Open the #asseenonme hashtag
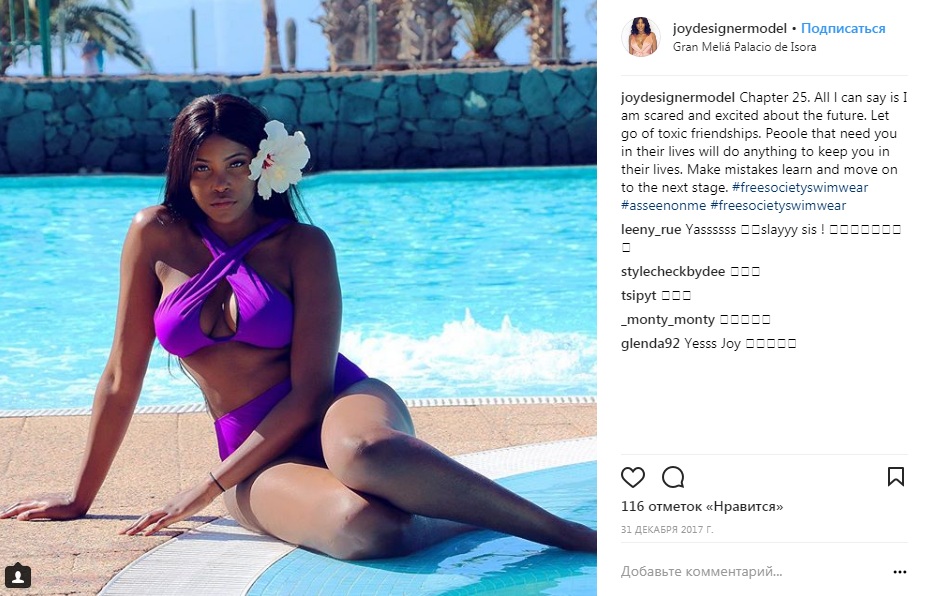This screenshot has width=928, height=596. [663, 205]
